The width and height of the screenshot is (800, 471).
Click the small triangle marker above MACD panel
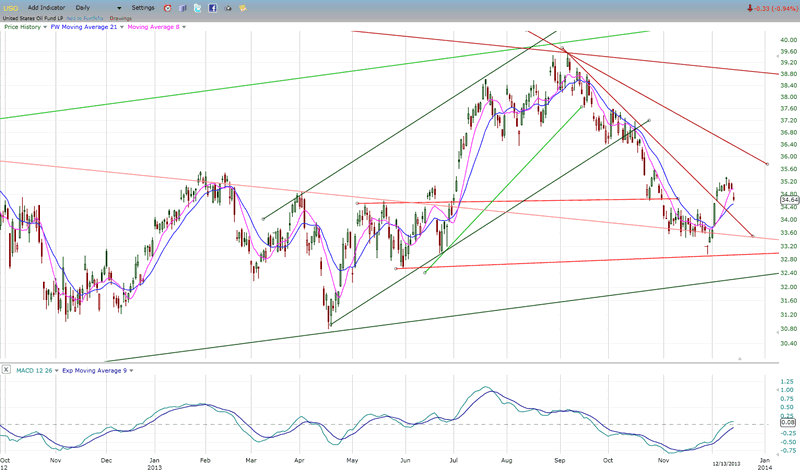click(740, 359)
